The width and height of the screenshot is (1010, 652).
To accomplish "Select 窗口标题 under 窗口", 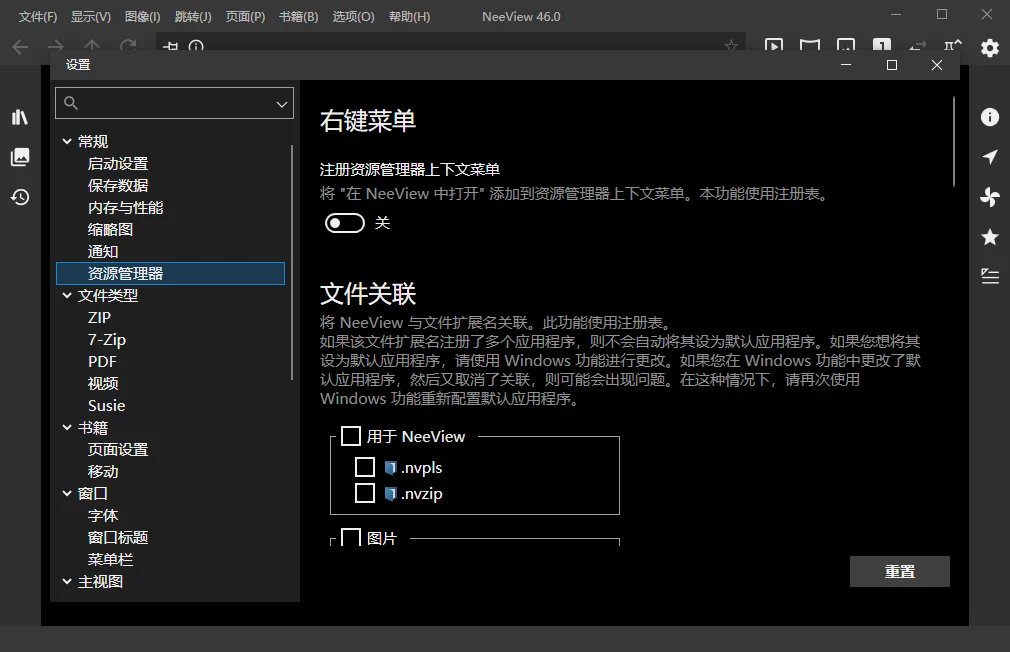I will click(118, 537).
